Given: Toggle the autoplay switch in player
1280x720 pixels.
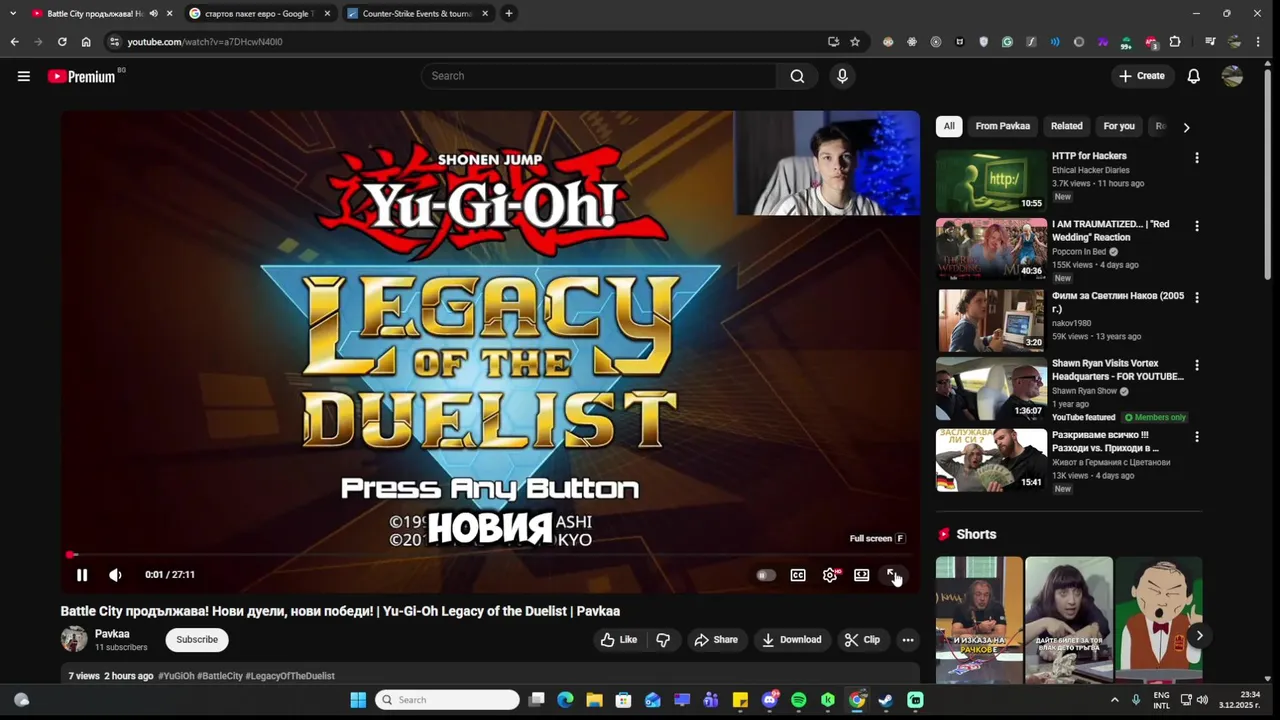Looking at the screenshot, I should [766, 575].
